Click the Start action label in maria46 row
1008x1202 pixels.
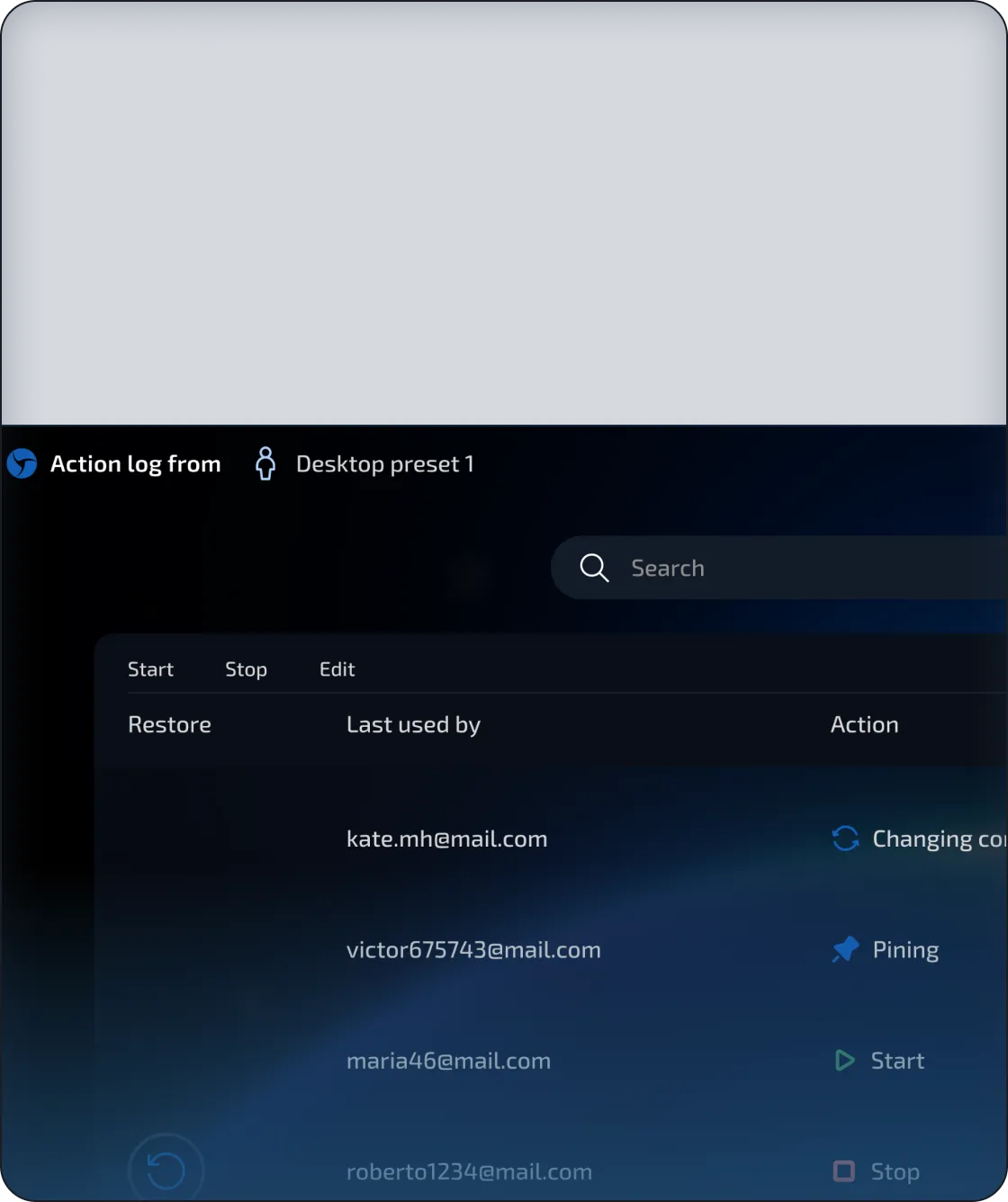click(x=897, y=1061)
